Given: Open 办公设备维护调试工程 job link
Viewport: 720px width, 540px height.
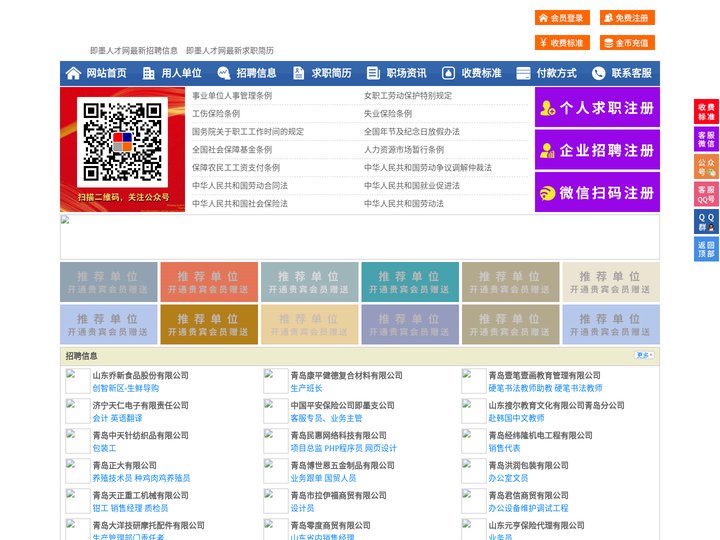Looking at the screenshot, I should pos(528,508).
